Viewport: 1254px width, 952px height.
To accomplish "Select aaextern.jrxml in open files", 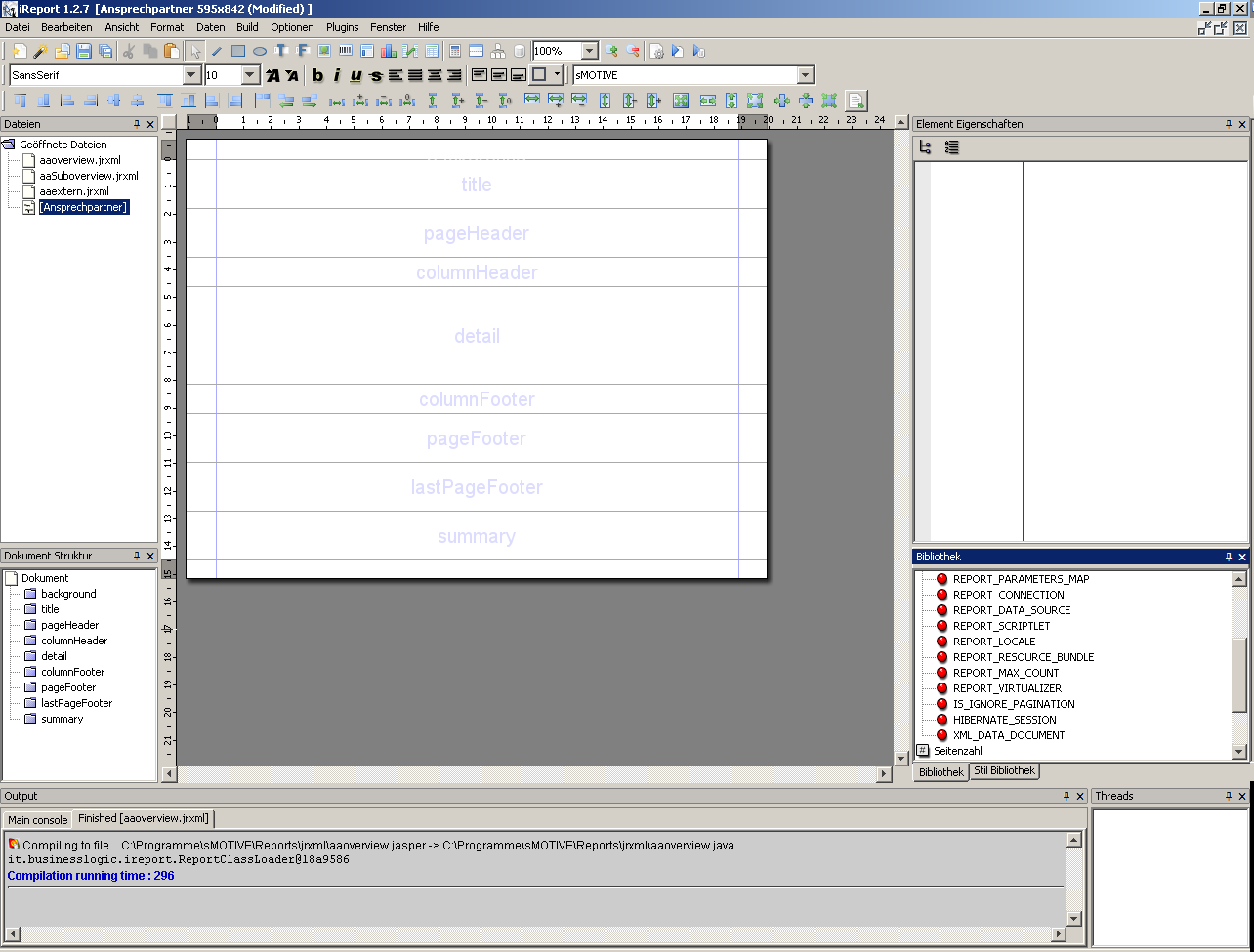I will (74, 191).
